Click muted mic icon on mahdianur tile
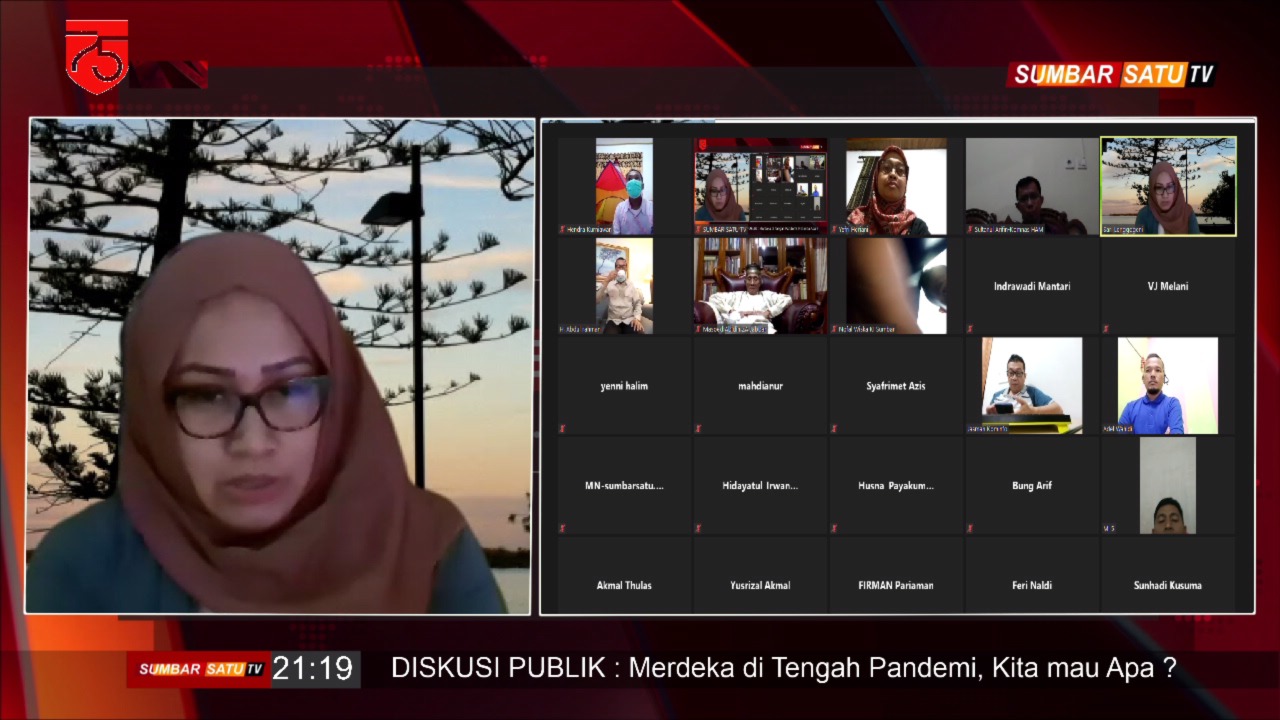Viewport: 1280px width, 720px height. (x=698, y=429)
